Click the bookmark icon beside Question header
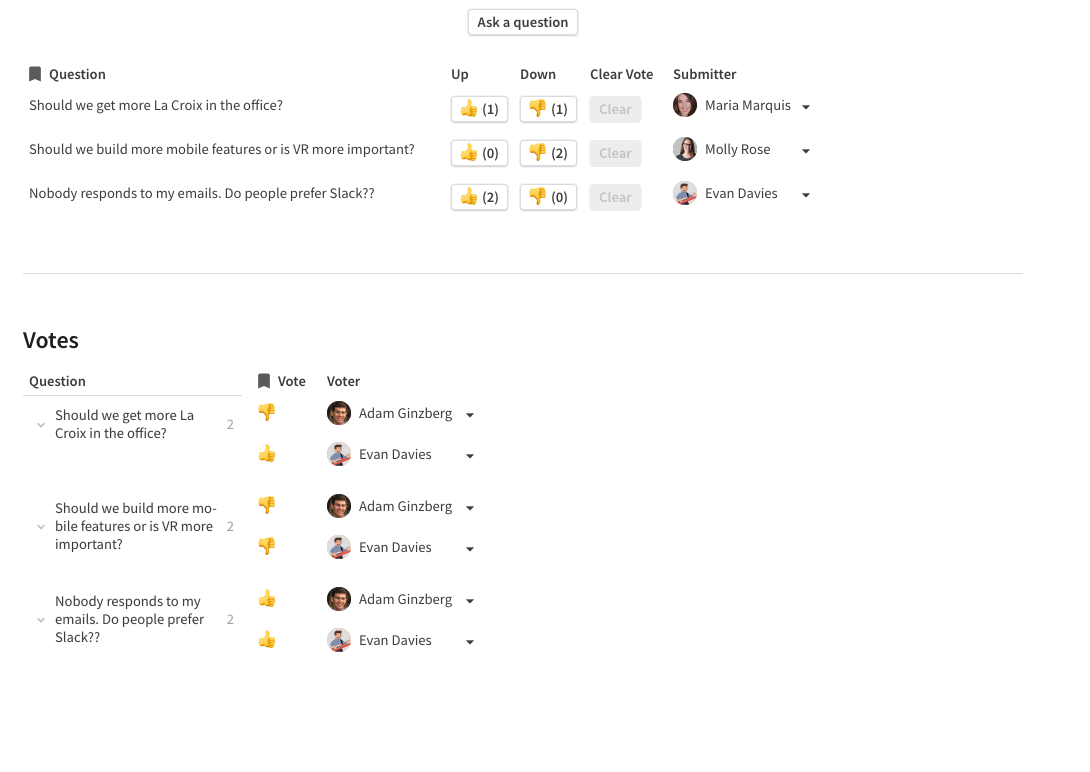This screenshot has height=772, width=1090. [x=35, y=74]
